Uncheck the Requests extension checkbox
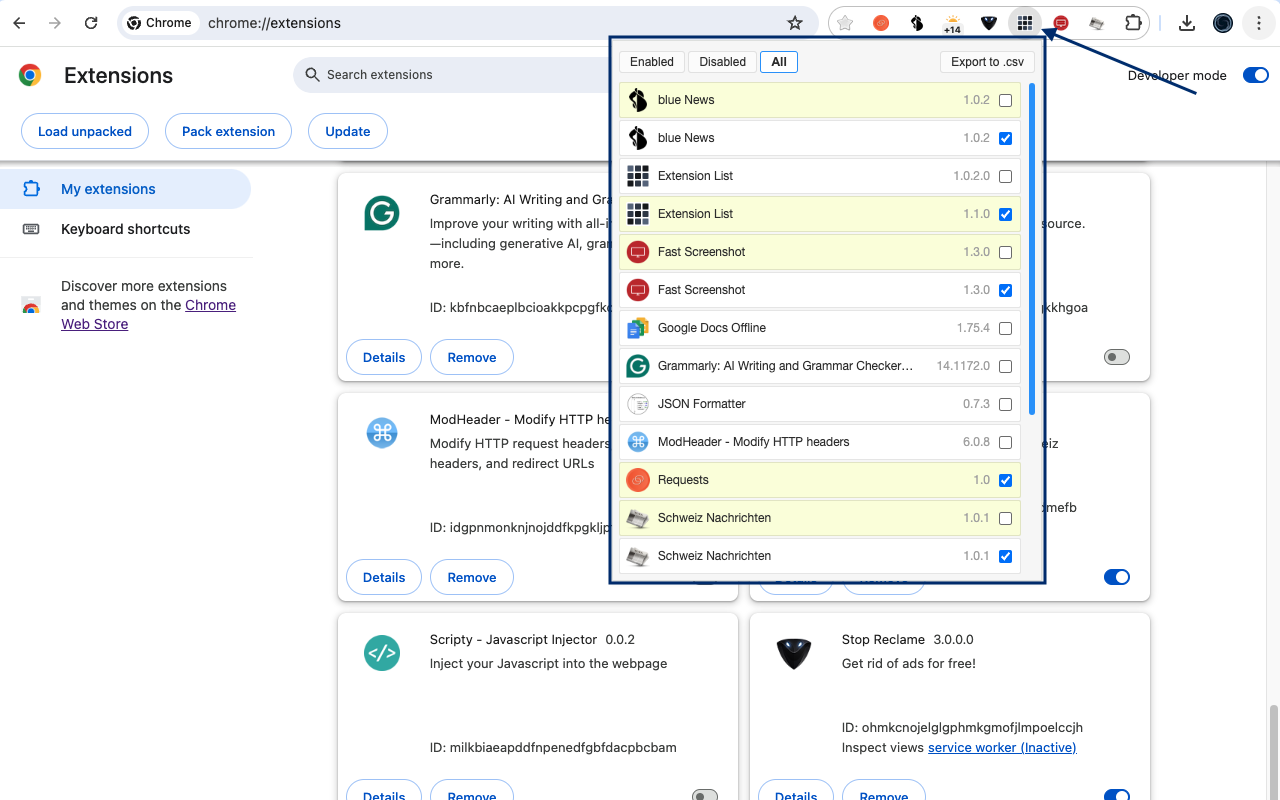 click(1005, 480)
